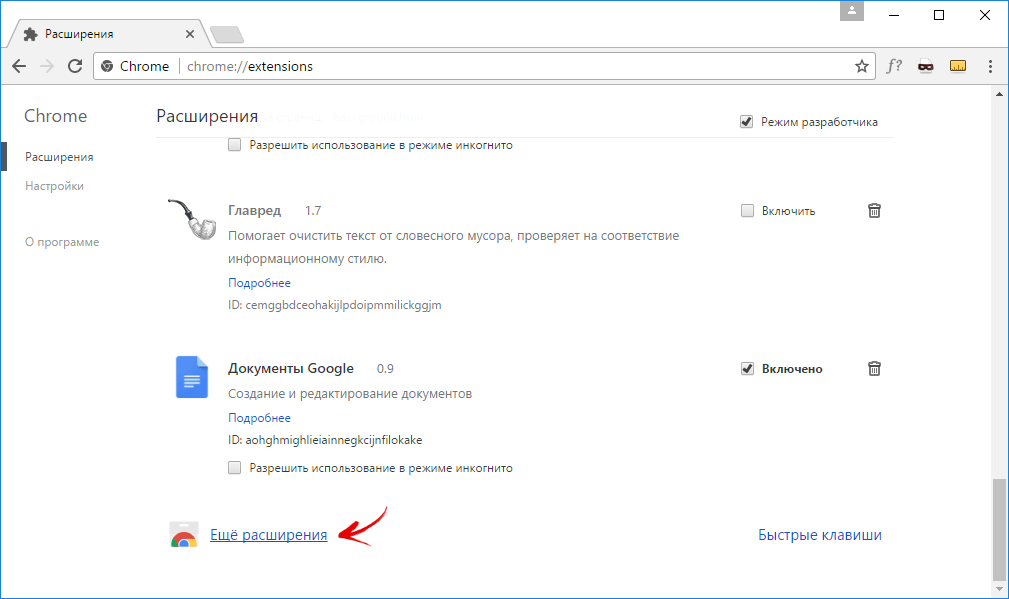Click the Документы Google blue document icon
Image resolution: width=1009 pixels, height=599 pixels.
click(192, 377)
